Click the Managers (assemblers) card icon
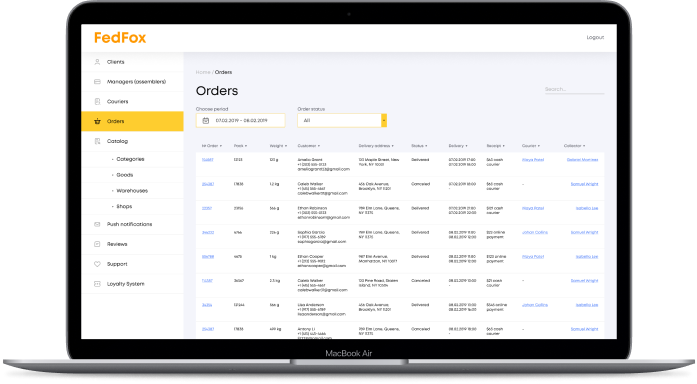 tap(97, 82)
